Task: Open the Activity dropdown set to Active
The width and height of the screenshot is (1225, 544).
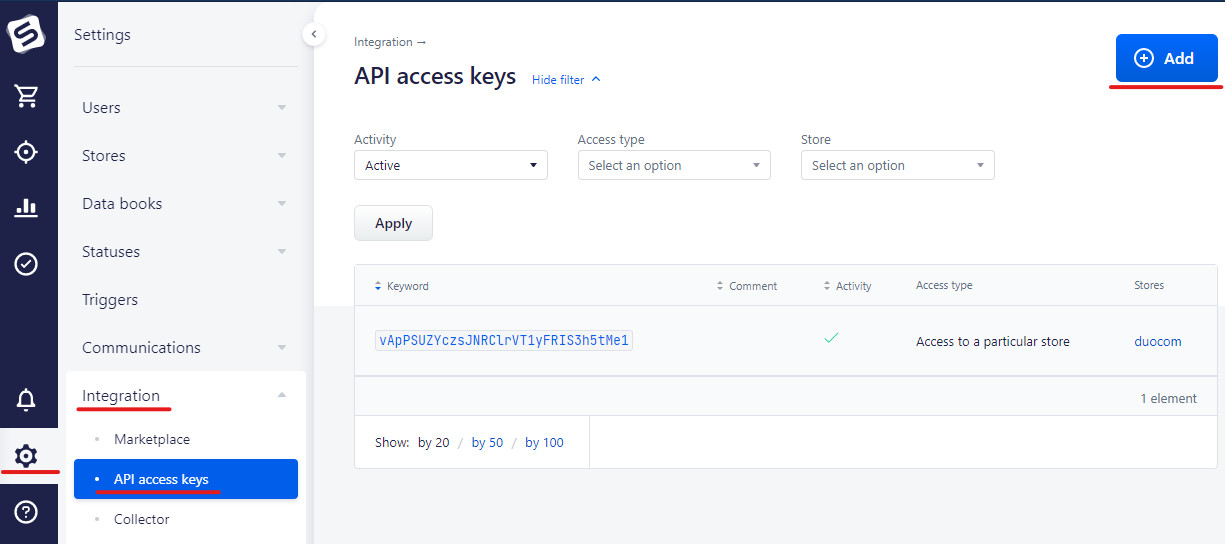Action: [x=450, y=166]
